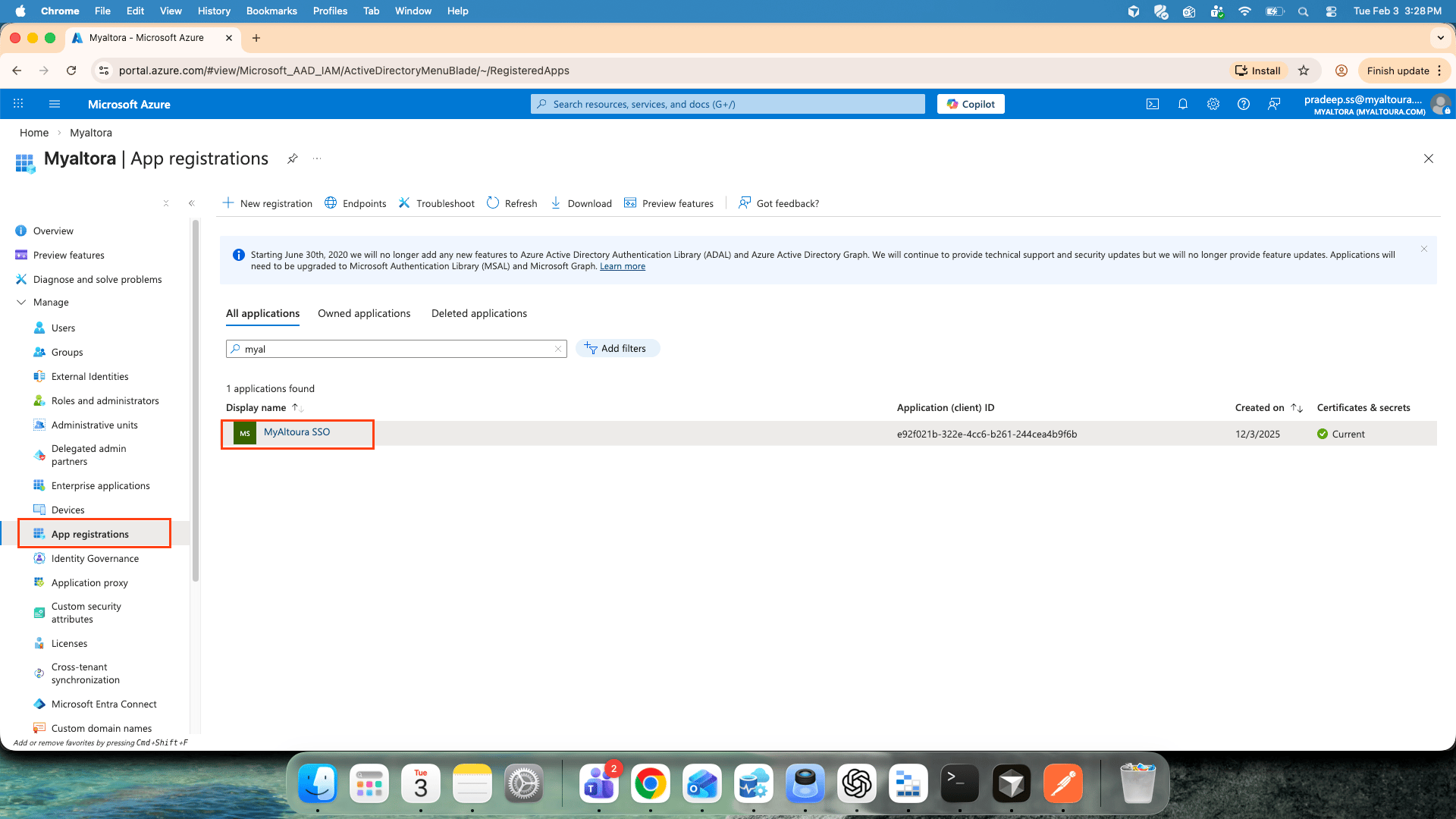
Task: Open the Learn more link in the banner
Action: coord(623,266)
